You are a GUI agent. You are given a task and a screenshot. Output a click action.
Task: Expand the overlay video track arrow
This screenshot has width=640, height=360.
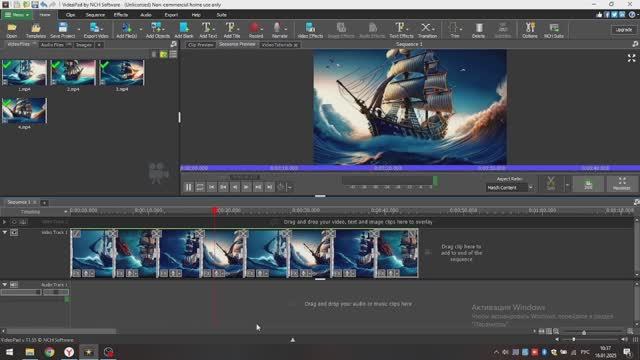4,222
